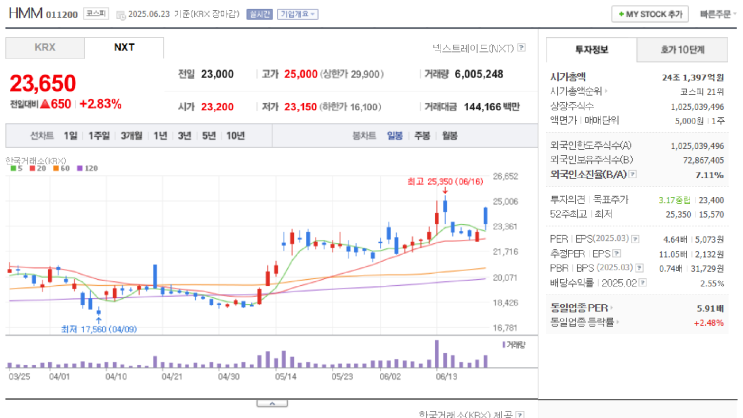Open help icon next to EPS(2025.03)
Image resolution: width=743 pixels, height=418 pixels.
tap(635, 239)
